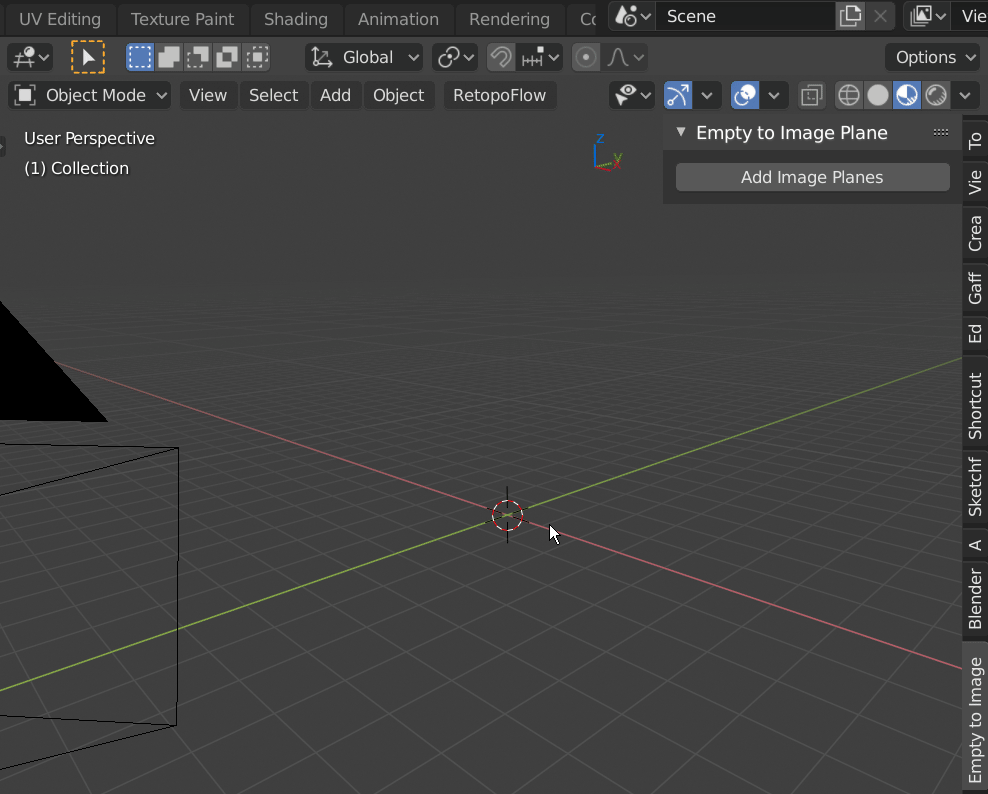Click the copy new Scene icon
Viewport: 988px width, 794px height.
pos(853,16)
